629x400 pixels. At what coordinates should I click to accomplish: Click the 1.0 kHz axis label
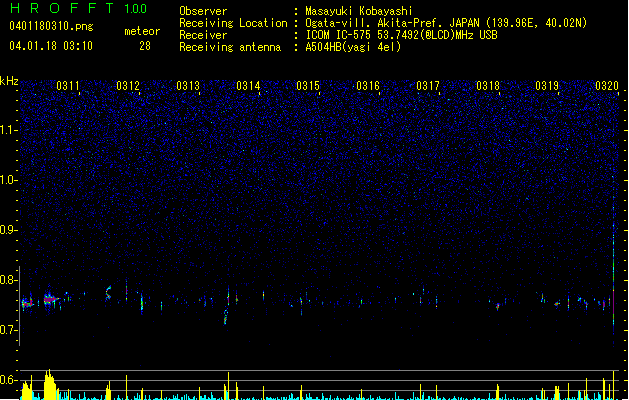point(8,180)
